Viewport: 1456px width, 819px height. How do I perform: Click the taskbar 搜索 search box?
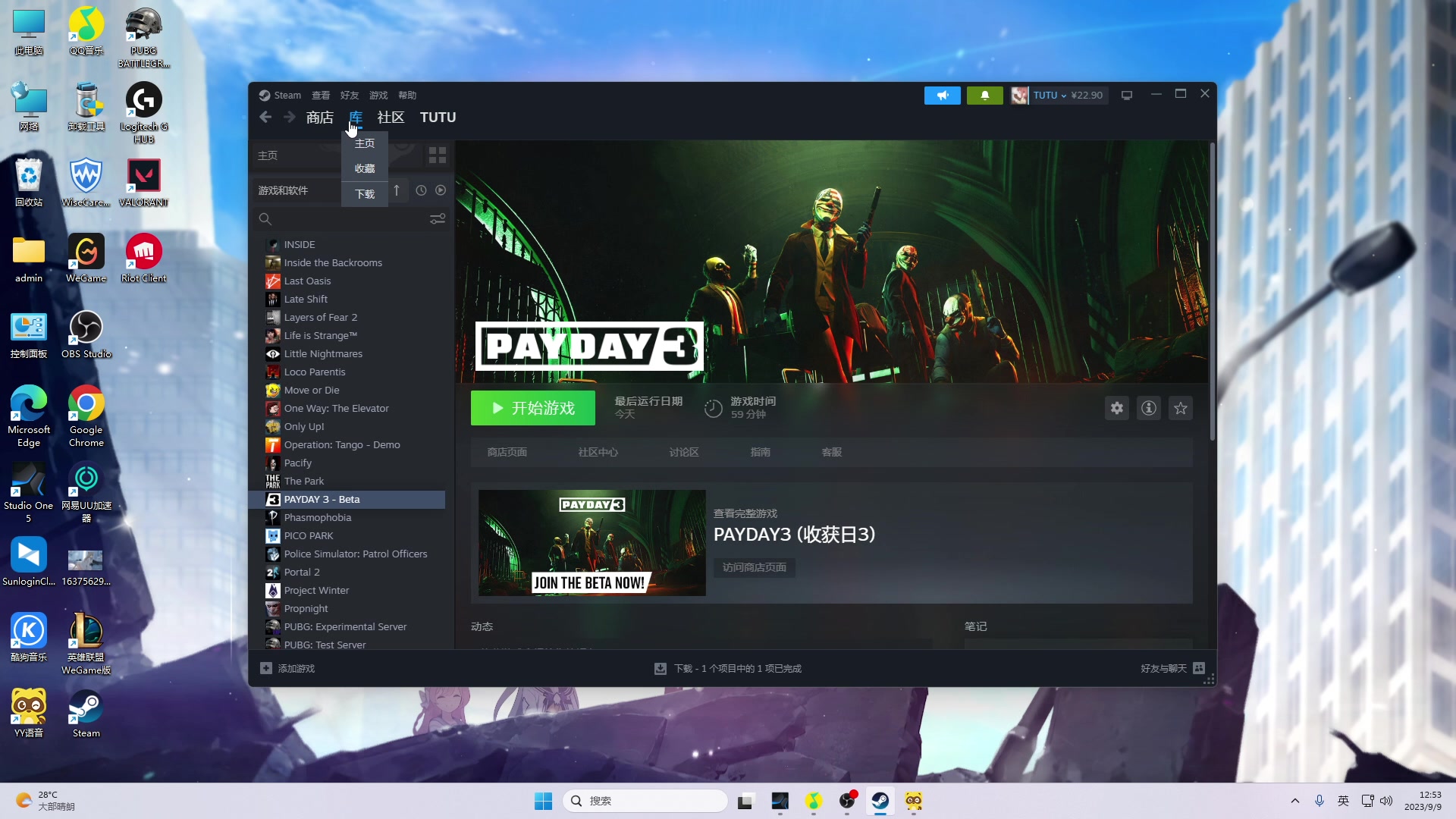(645, 801)
